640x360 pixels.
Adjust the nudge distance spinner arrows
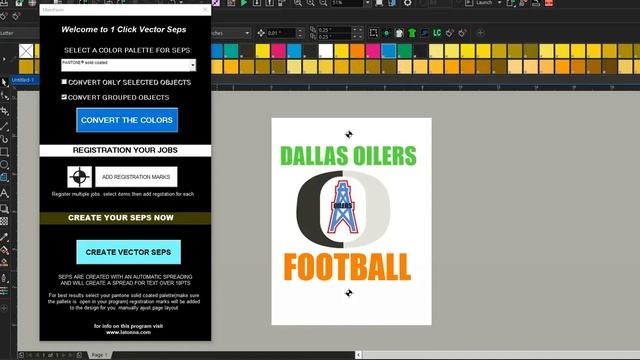tap(300, 33)
